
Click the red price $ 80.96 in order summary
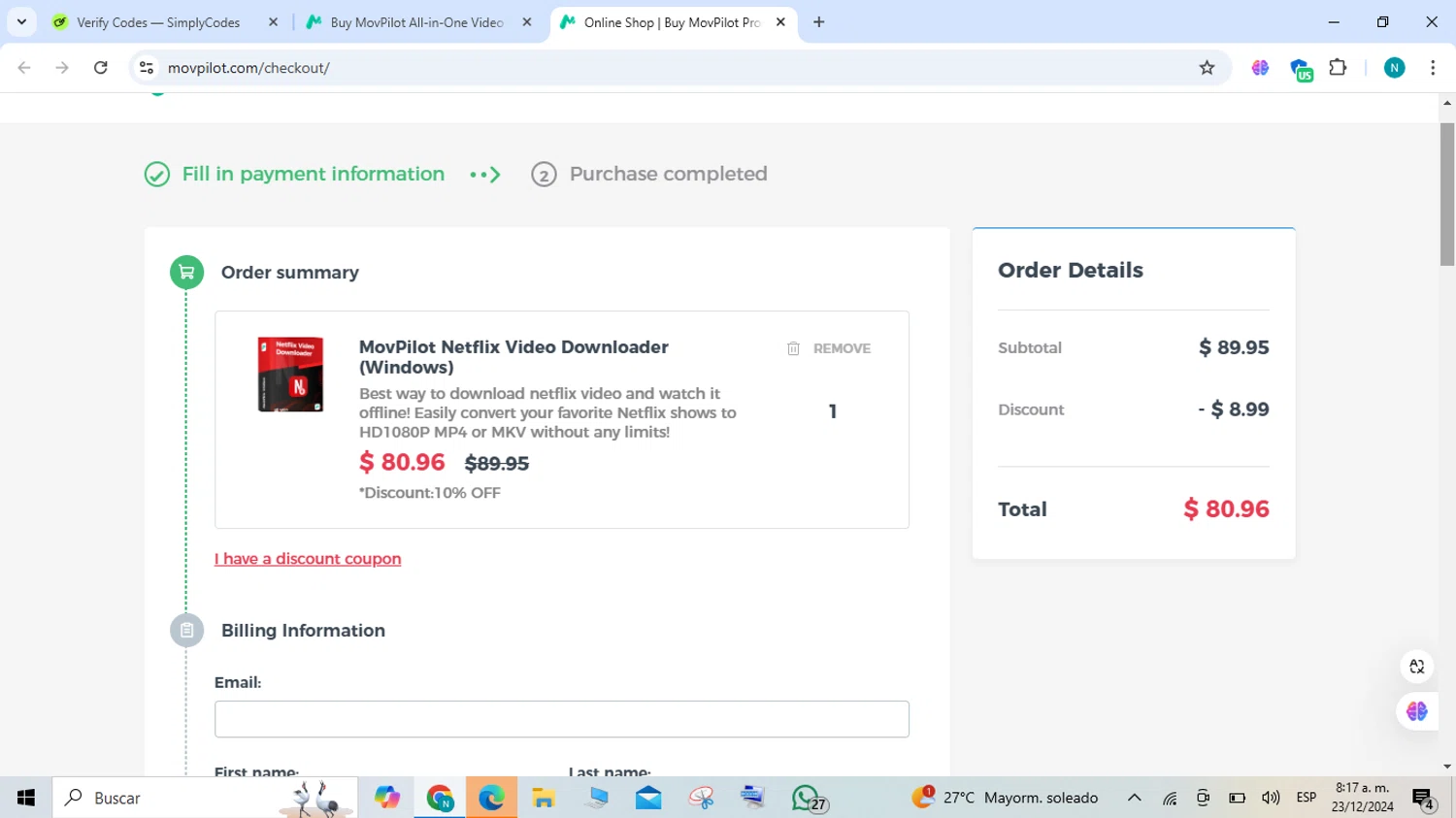click(402, 463)
